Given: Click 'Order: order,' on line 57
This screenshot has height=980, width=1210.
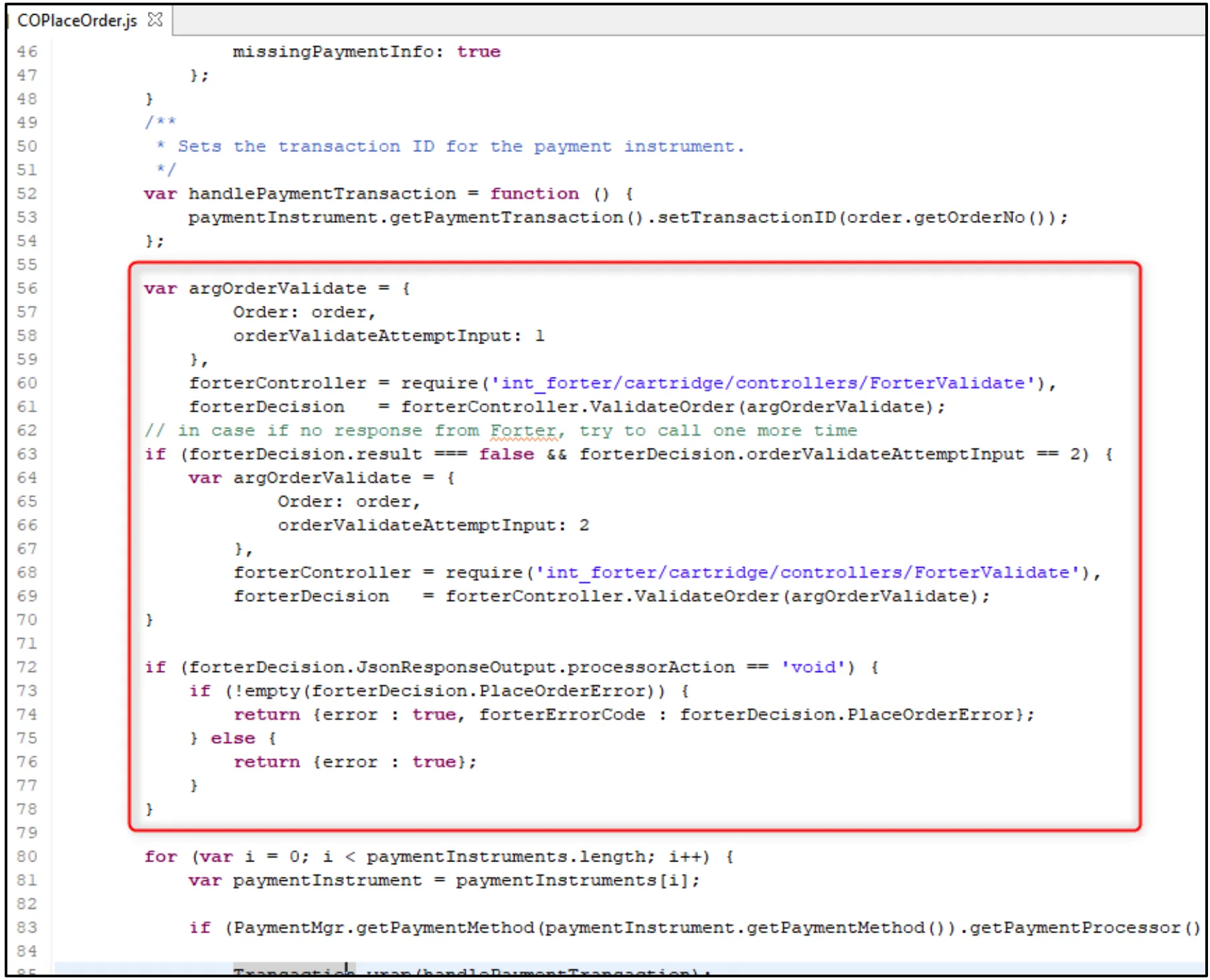Looking at the screenshot, I should point(305,313).
